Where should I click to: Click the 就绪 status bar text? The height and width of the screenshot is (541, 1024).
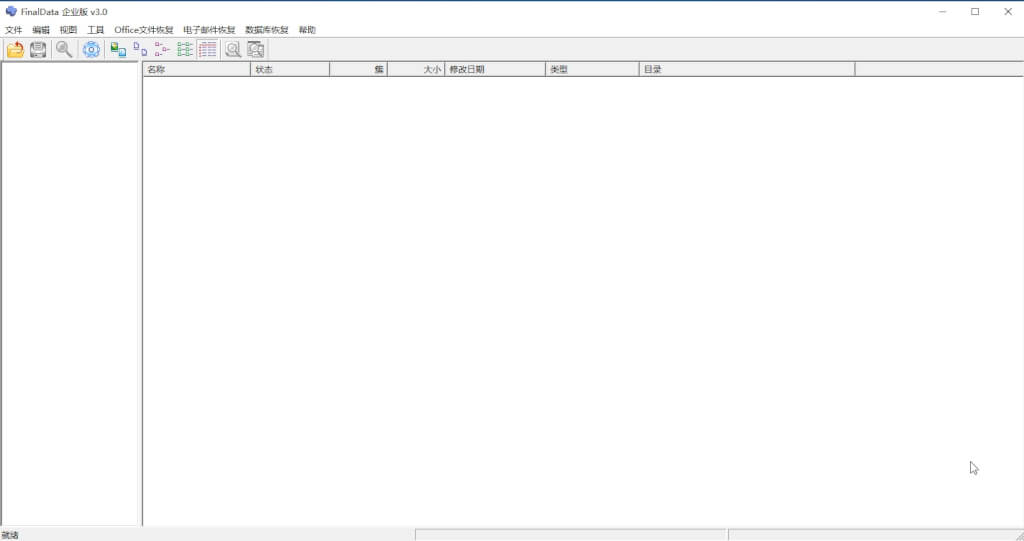coord(10,535)
